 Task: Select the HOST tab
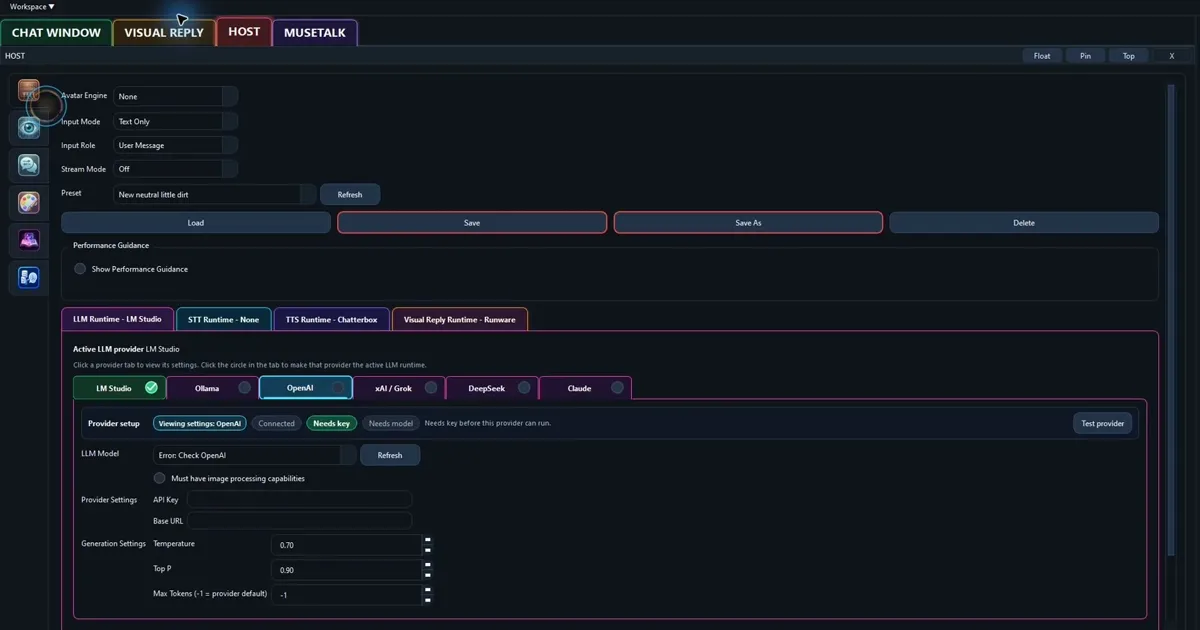(x=244, y=32)
